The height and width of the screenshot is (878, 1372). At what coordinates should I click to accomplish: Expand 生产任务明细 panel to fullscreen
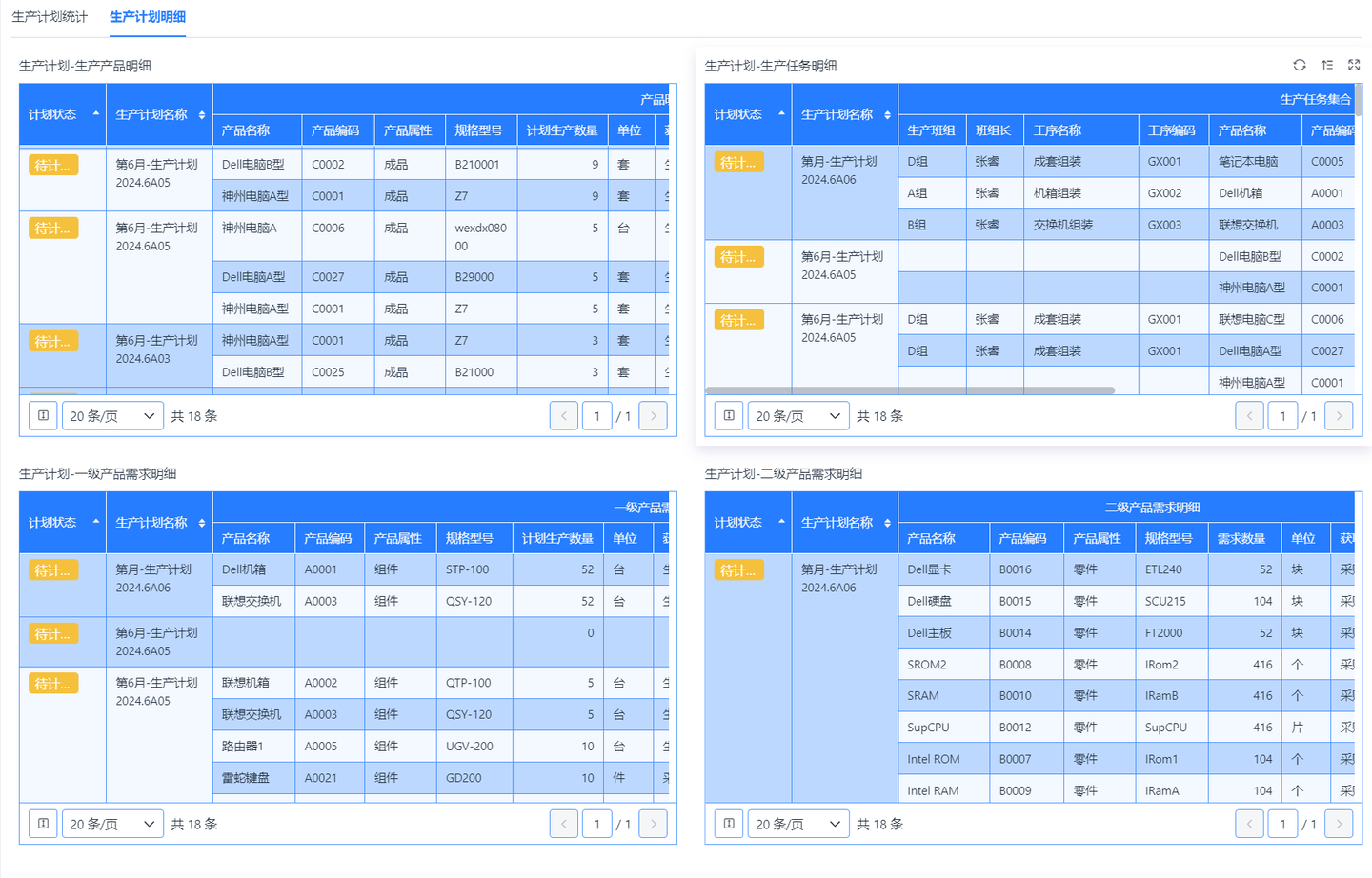1354,65
